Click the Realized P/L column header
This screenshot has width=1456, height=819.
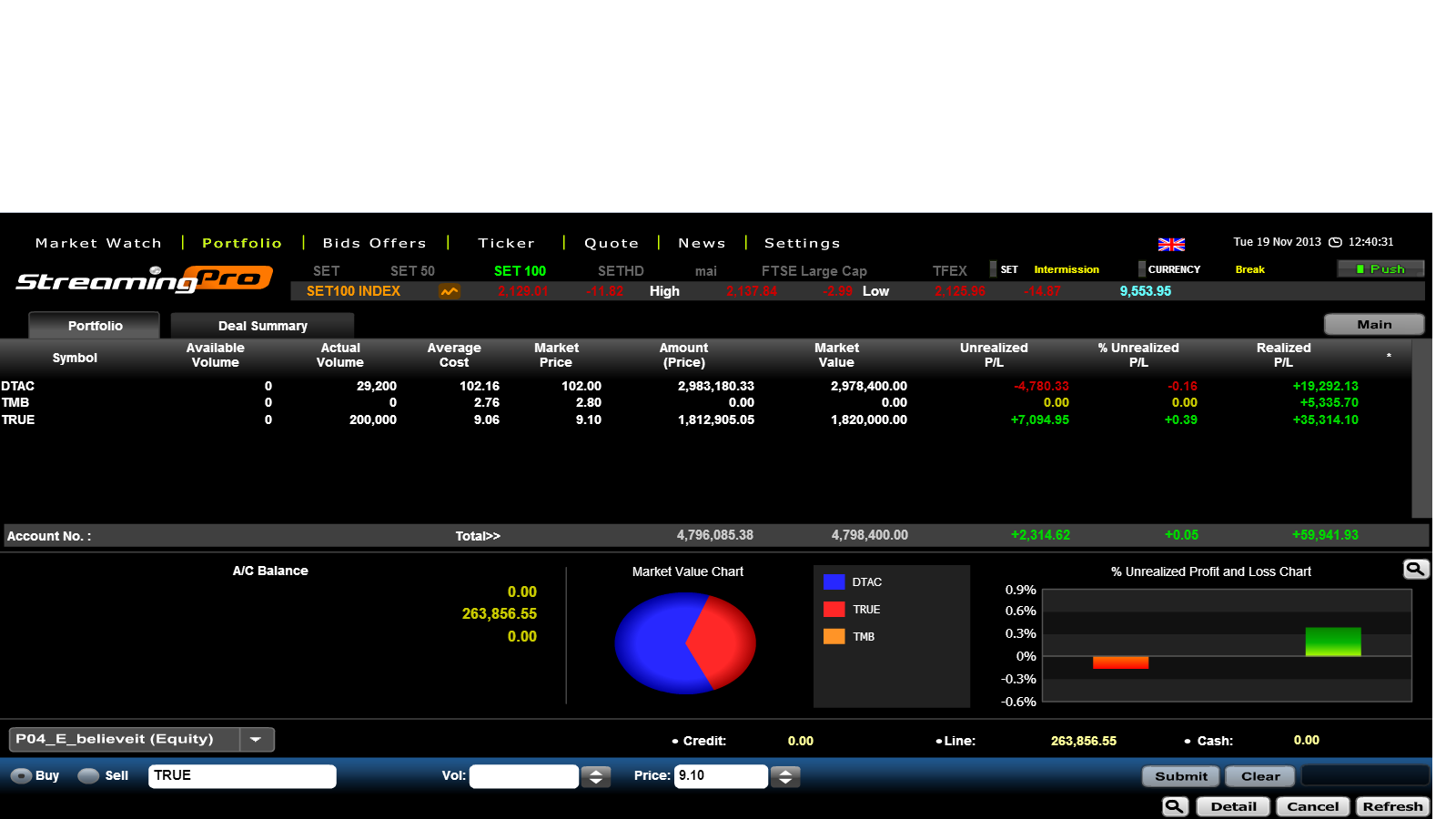point(1283,355)
